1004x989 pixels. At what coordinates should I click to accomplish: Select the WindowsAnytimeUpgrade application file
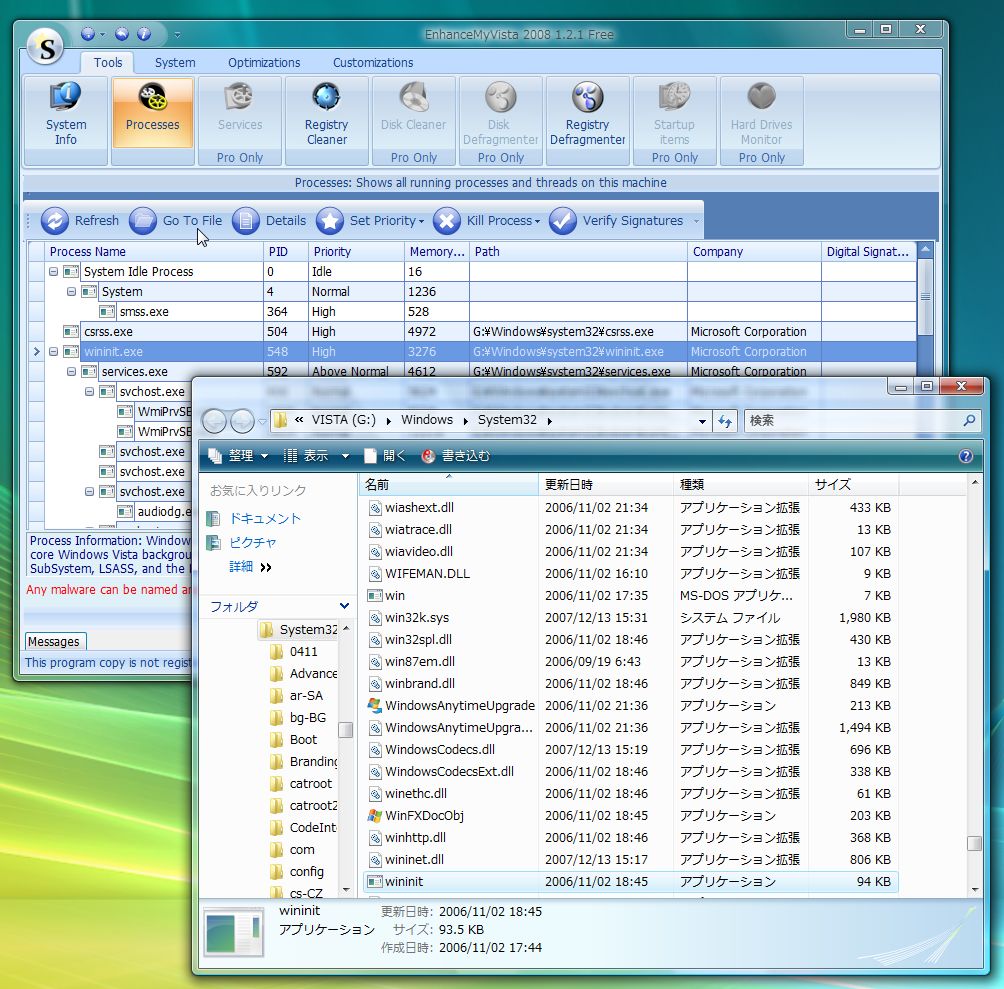pos(631,705)
